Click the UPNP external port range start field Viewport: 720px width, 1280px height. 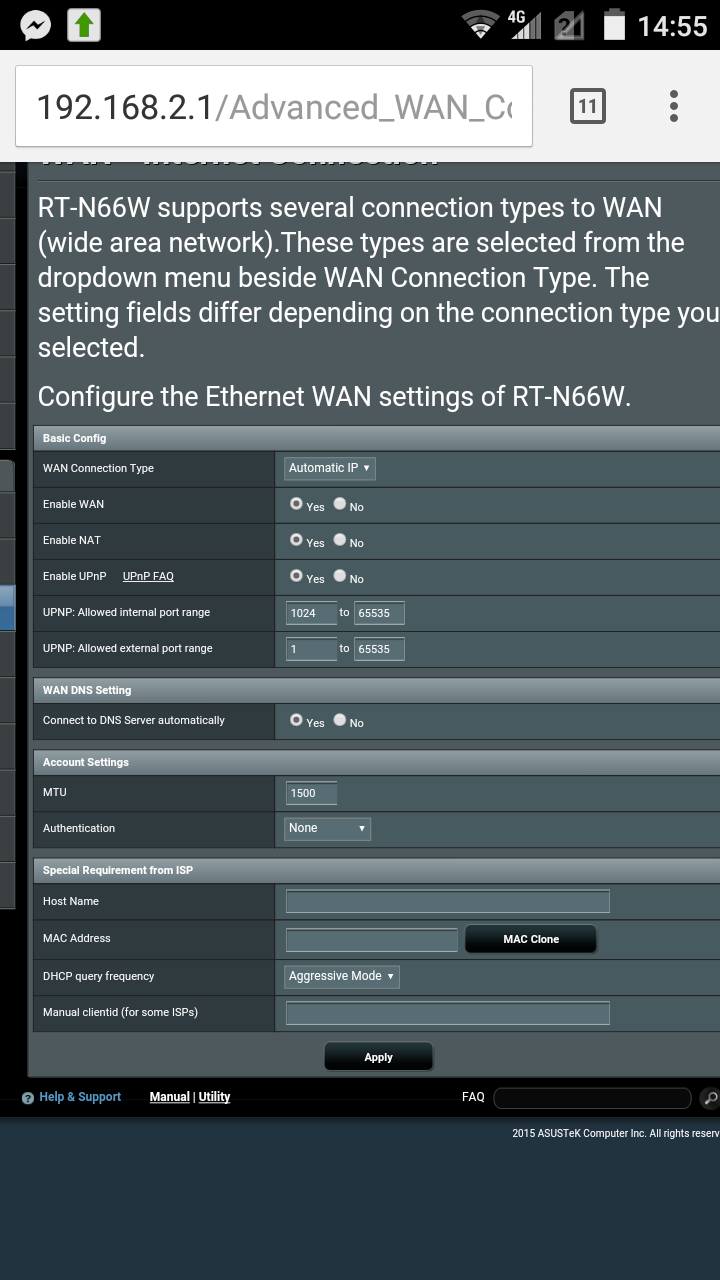point(311,649)
